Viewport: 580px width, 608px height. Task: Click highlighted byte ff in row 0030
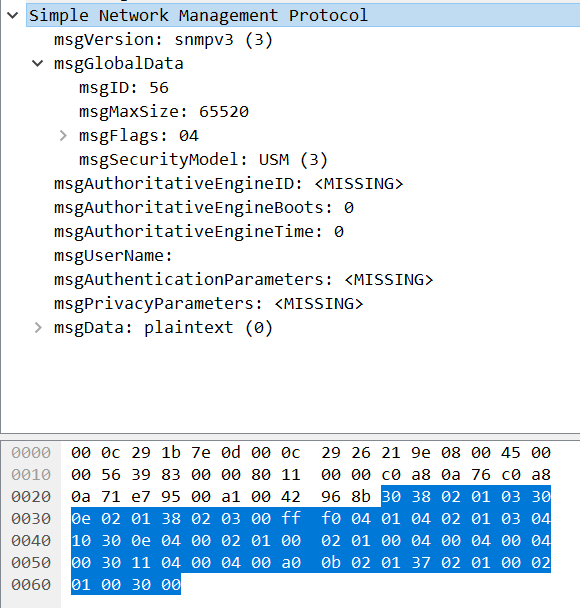[291, 519]
